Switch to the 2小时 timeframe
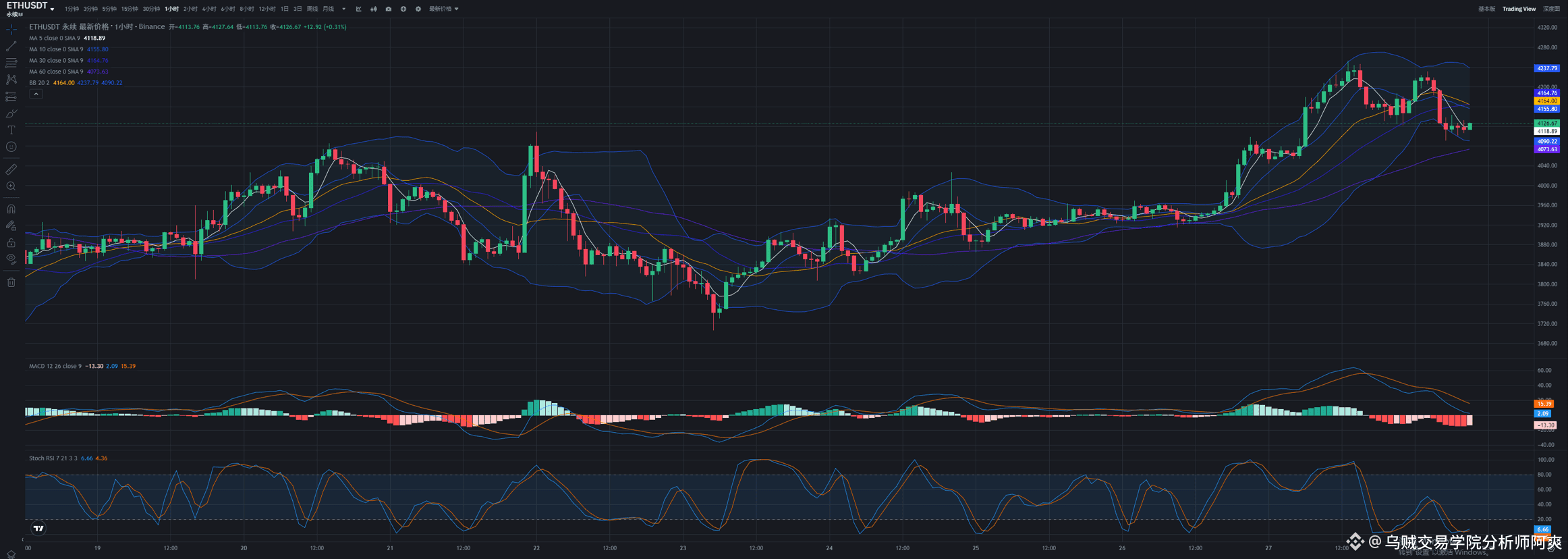 pos(190,9)
